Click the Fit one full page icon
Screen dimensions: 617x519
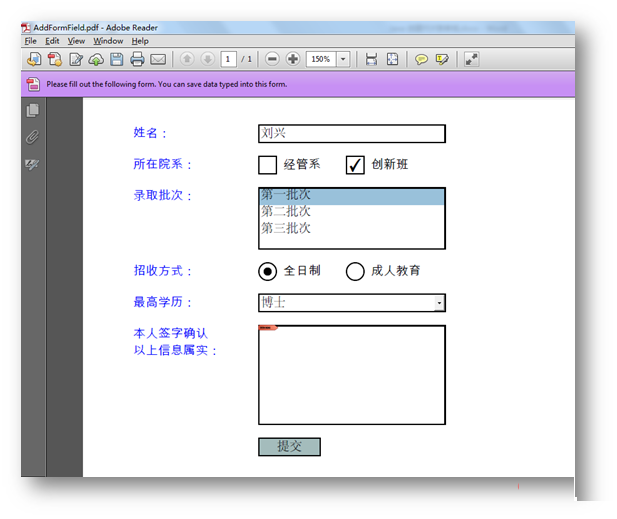(392, 59)
